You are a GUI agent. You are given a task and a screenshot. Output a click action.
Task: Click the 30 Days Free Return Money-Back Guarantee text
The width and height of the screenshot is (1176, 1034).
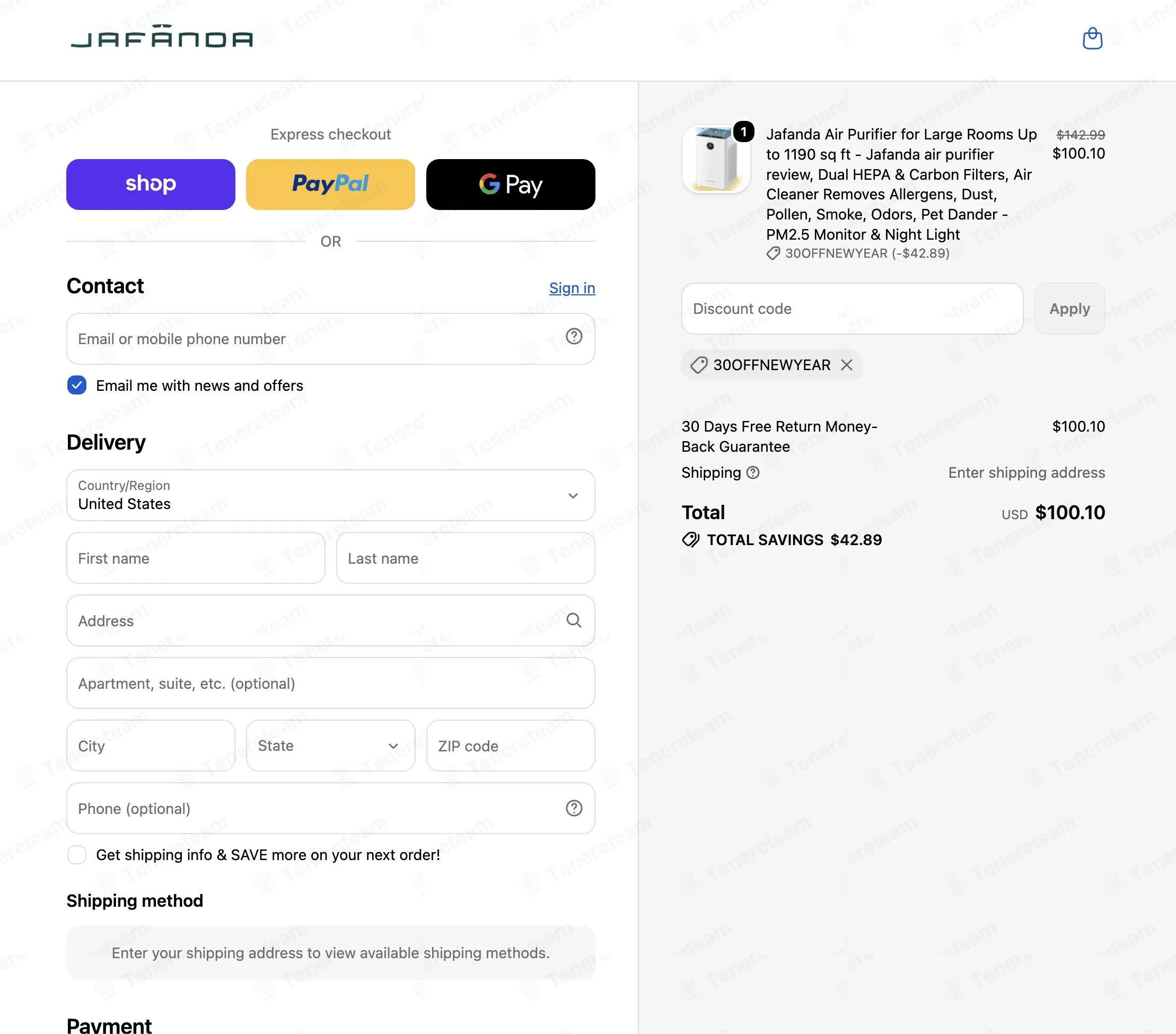tap(779, 436)
